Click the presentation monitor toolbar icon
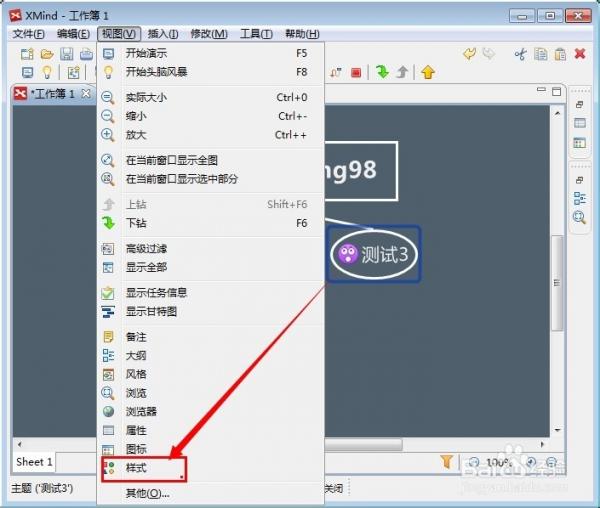Viewport: 600px width, 508px height. click(28, 72)
